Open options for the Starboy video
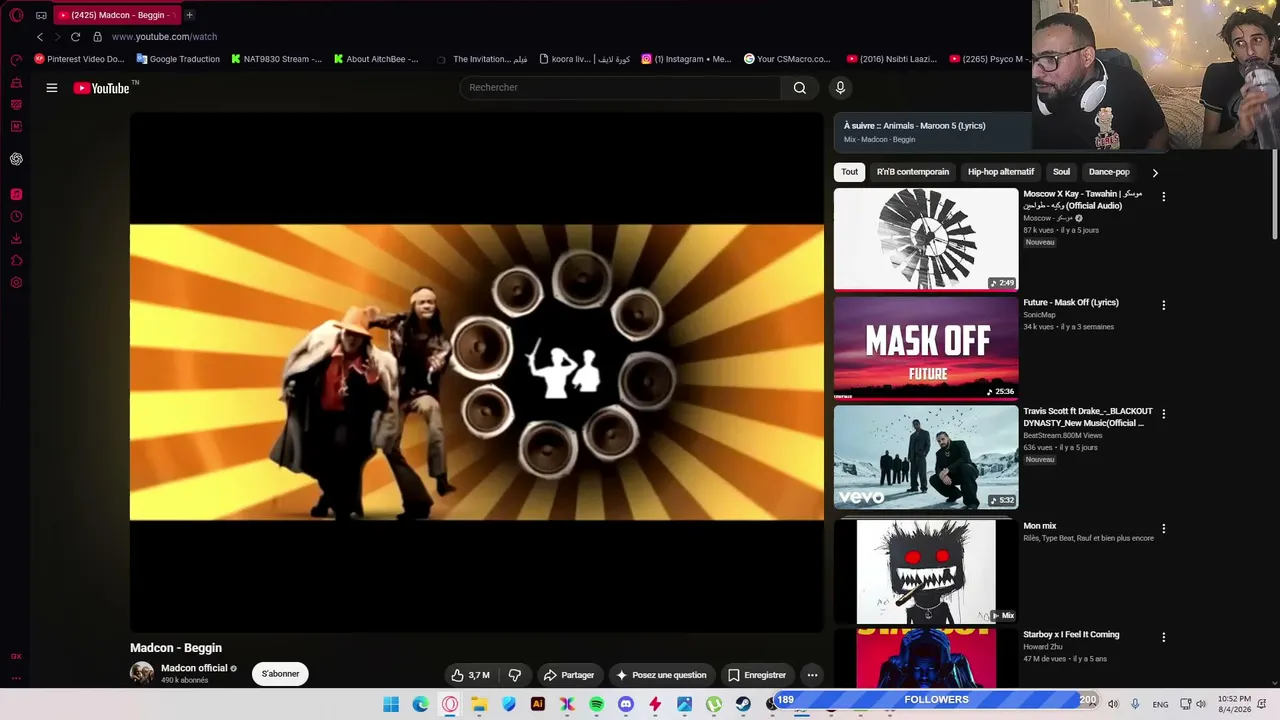The image size is (1280, 720). tap(1163, 637)
